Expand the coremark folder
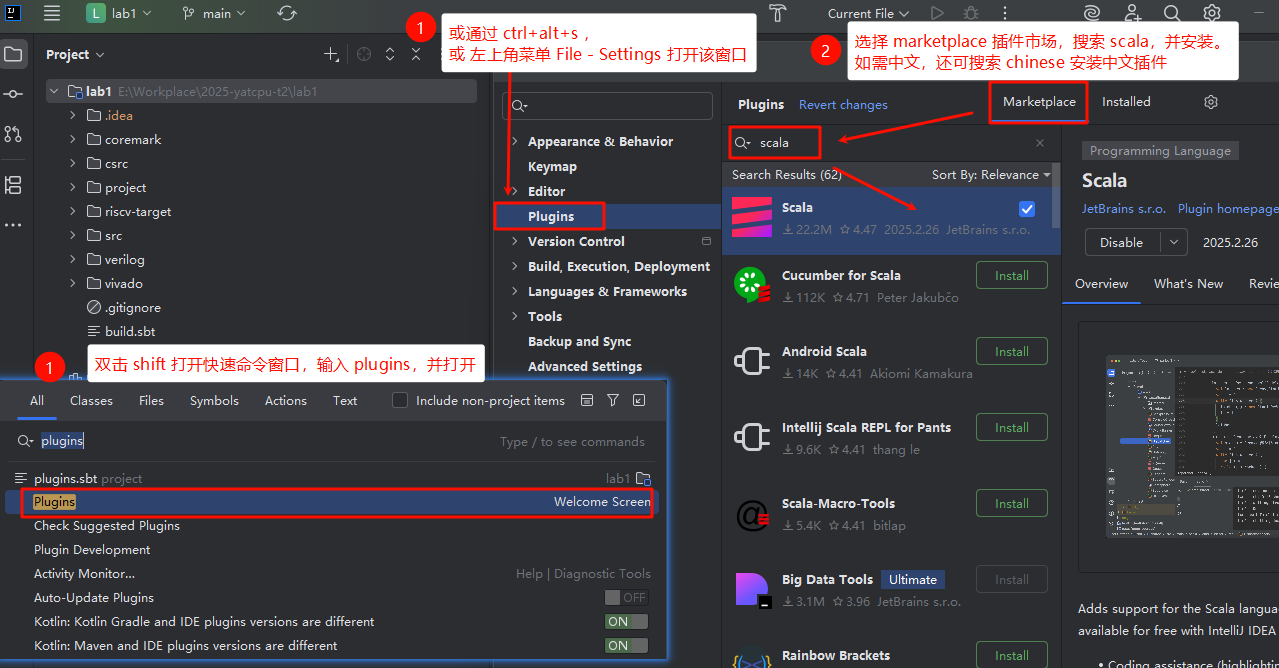 tap(73, 140)
